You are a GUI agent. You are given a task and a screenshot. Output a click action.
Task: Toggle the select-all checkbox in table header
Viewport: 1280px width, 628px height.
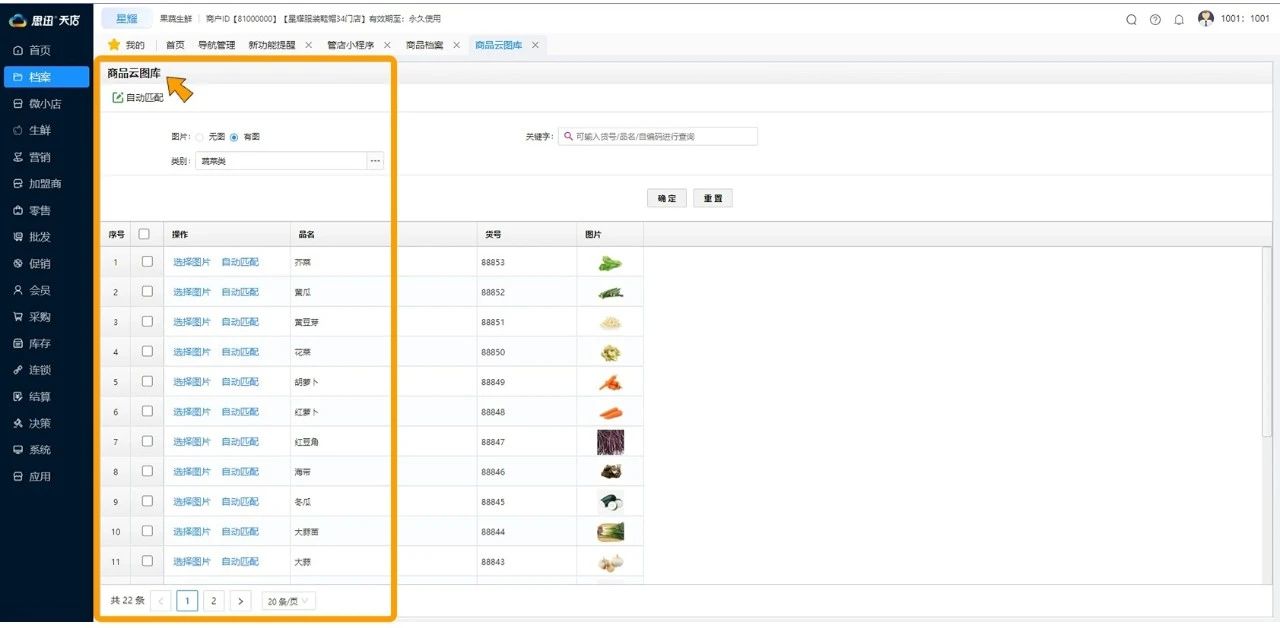tap(144, 234)
